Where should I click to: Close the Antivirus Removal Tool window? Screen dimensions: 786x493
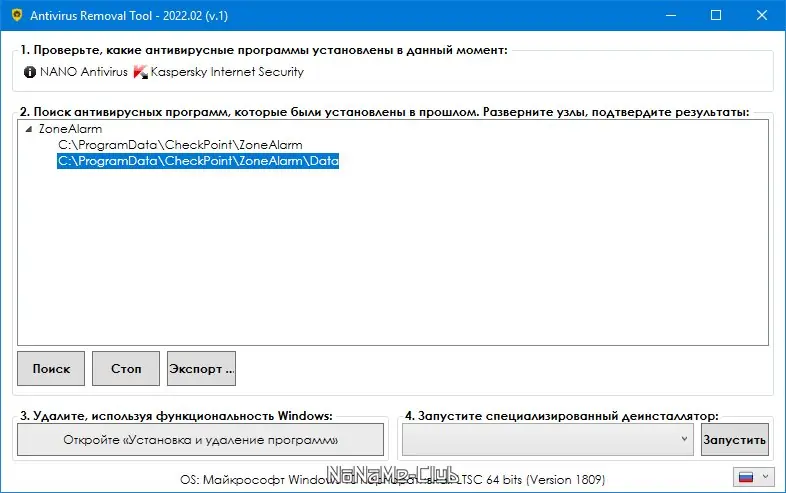click(761, 16)
